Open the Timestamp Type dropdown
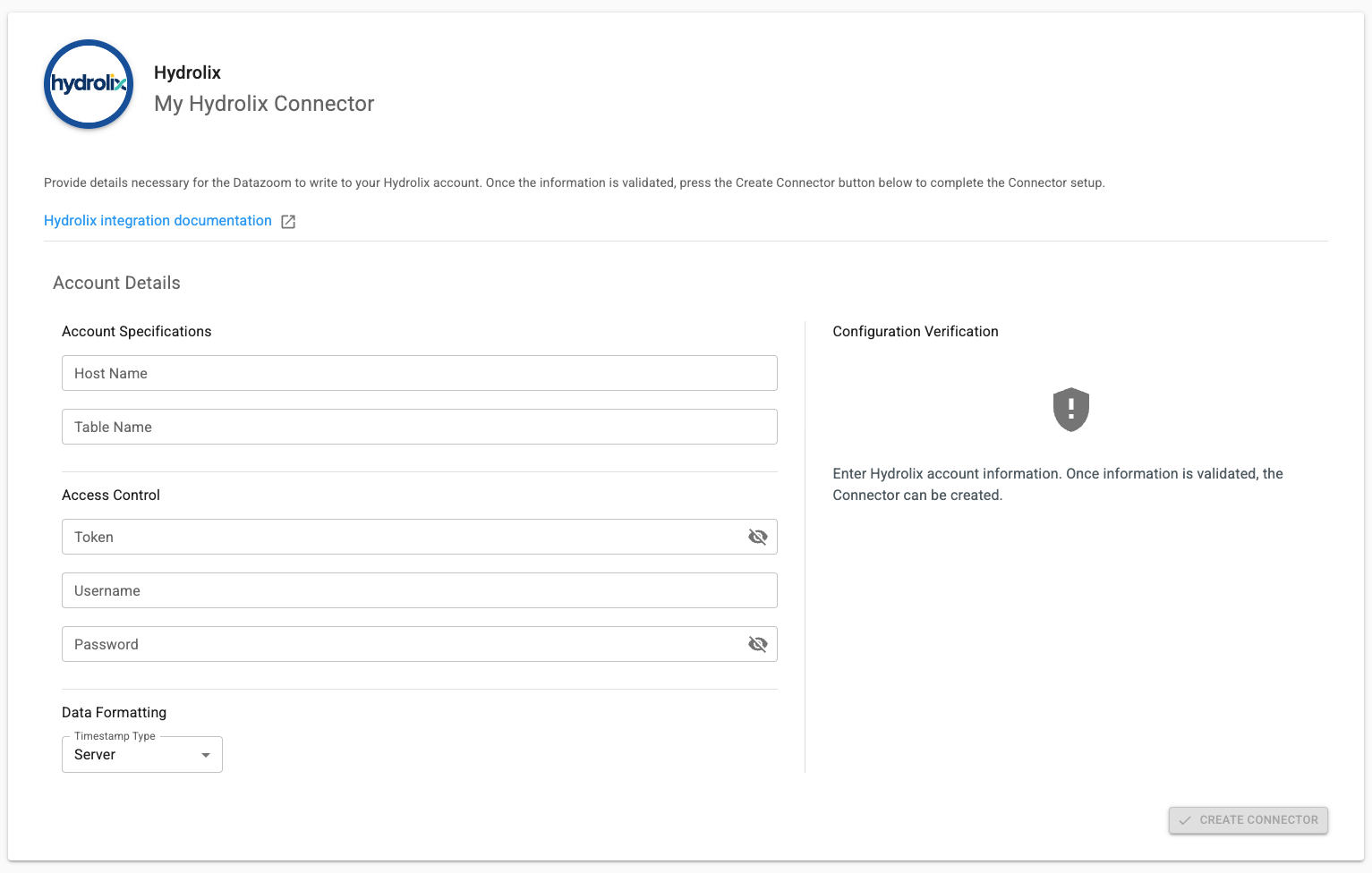 pyautogui.click(x=141, y=755)
